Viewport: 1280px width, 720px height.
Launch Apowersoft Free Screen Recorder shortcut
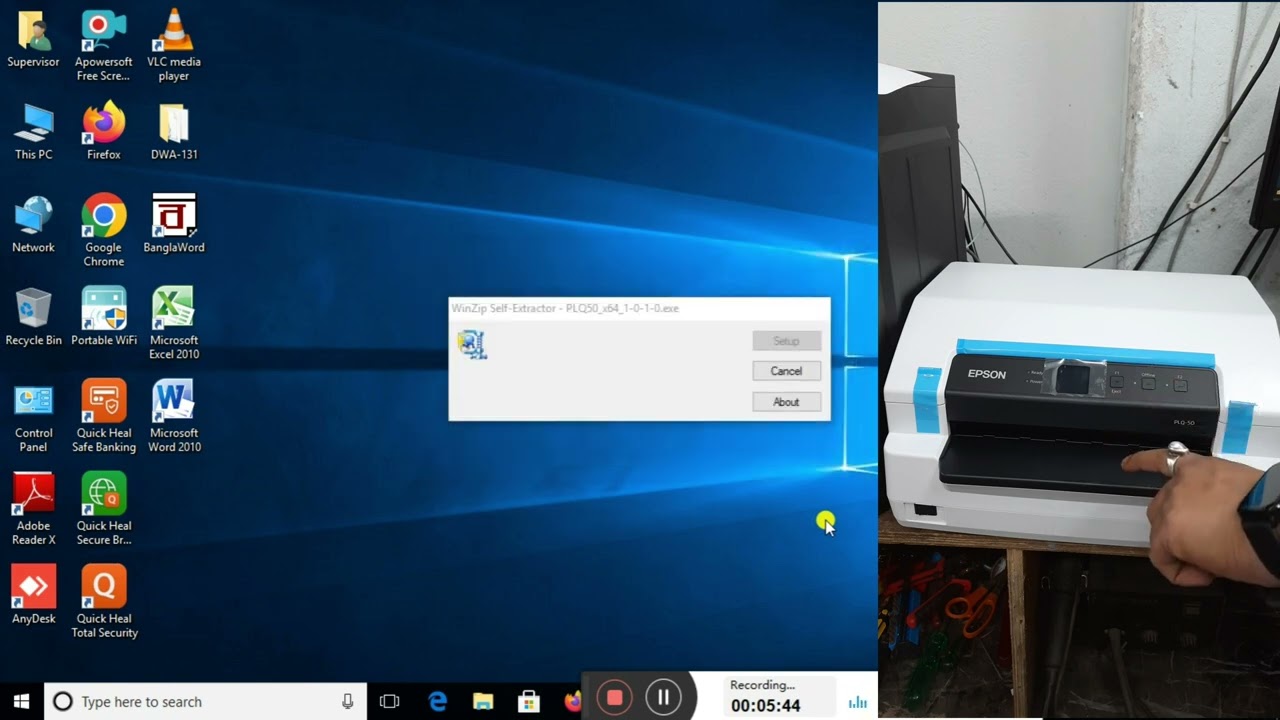(104, 46)
